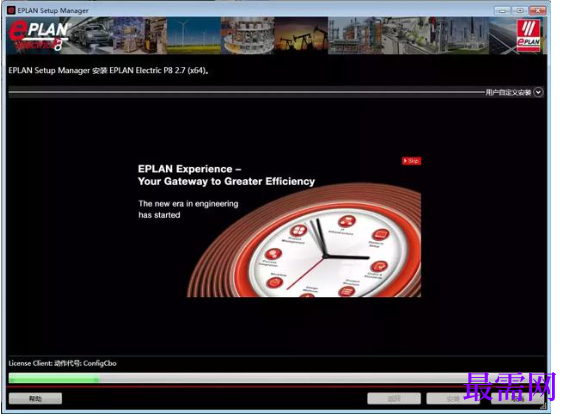Click the green installation progress bar
The width and height of the screenshot is (575, 418).
pos(54,378)
